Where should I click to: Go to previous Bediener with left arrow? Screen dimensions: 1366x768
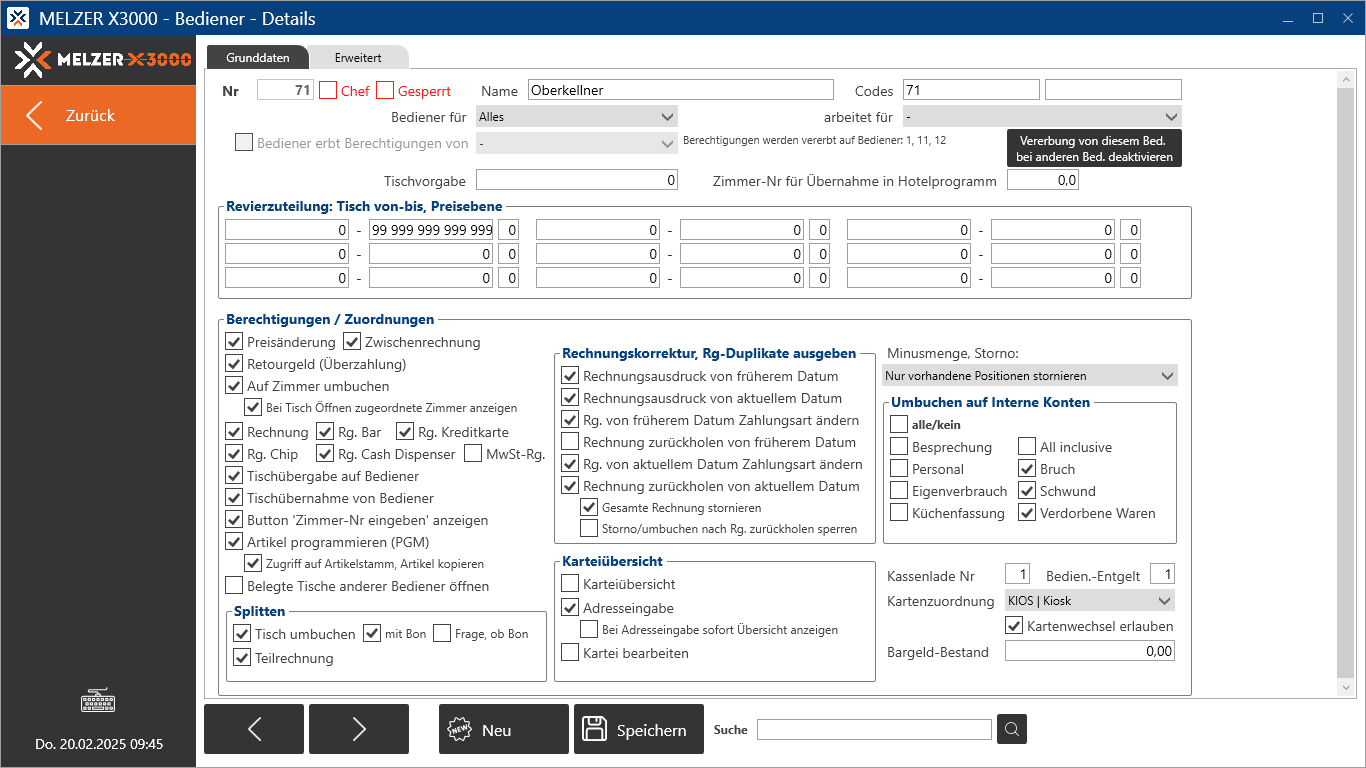click(x=254, y=729)
